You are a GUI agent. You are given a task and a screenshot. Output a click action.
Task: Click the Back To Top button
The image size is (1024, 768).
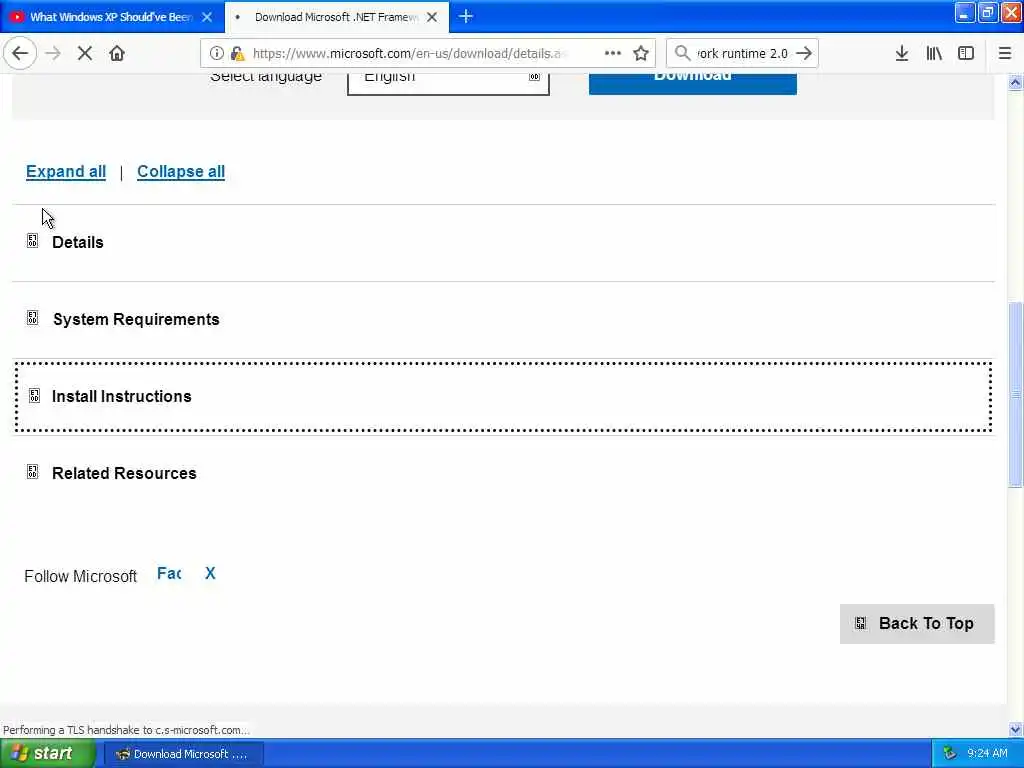coord(917,624)
